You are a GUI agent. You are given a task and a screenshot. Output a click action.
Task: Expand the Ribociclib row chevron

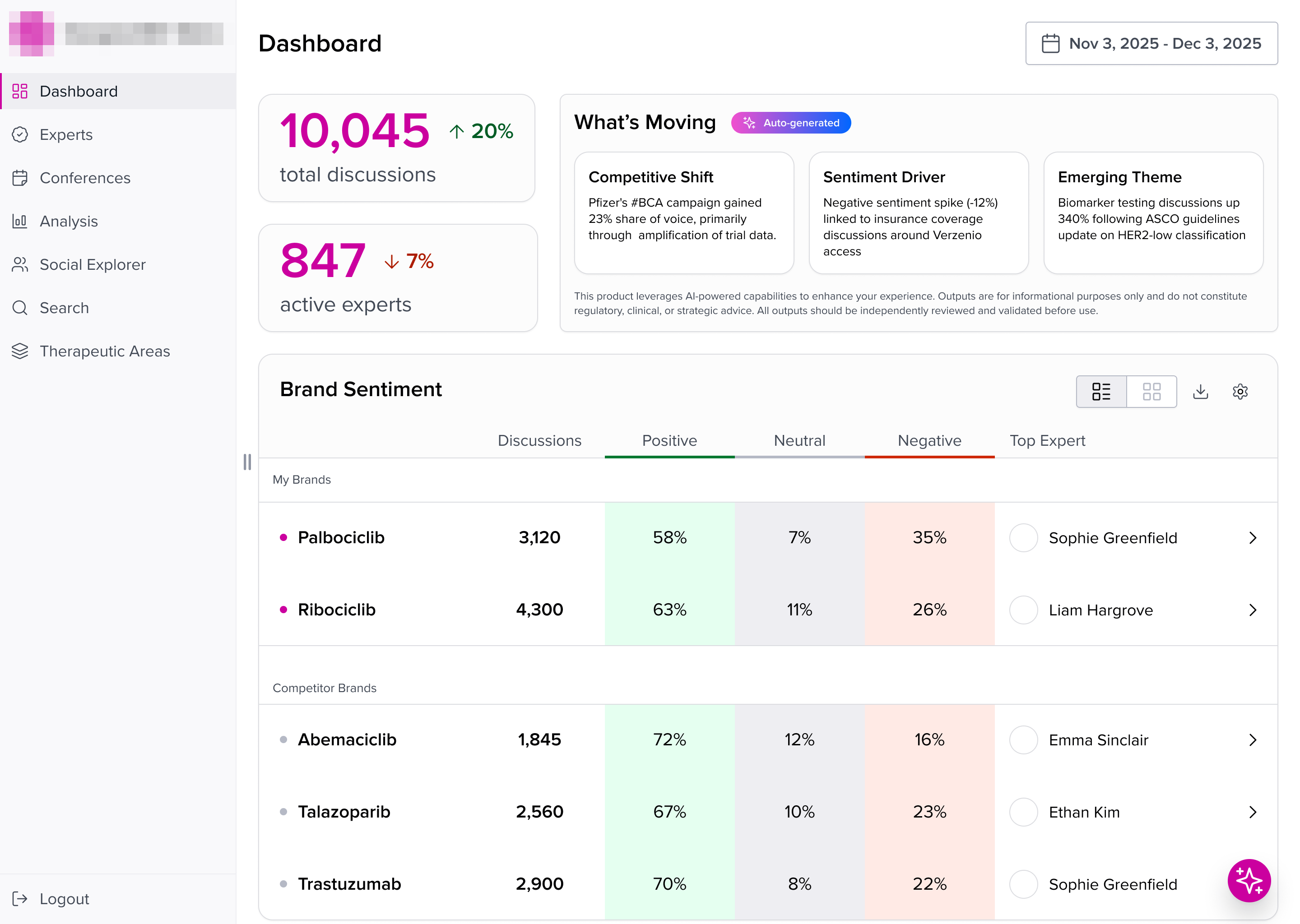(1252, 610)
